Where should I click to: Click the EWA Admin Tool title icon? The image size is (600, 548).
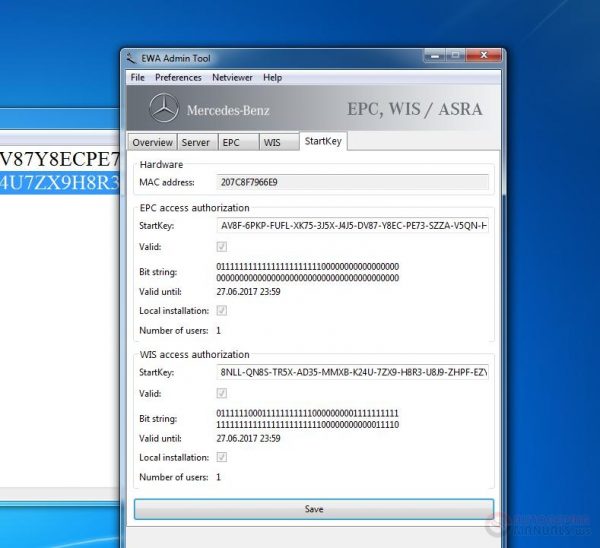(x=131, y=58)
